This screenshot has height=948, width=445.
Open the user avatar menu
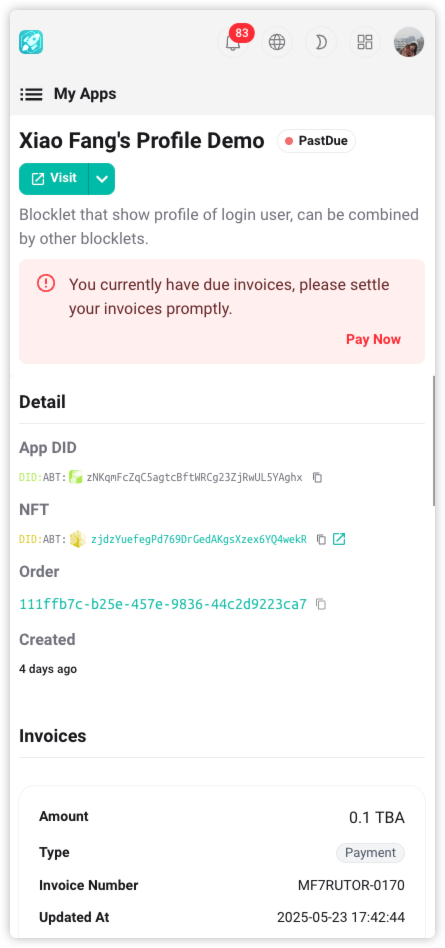point(409,42)
